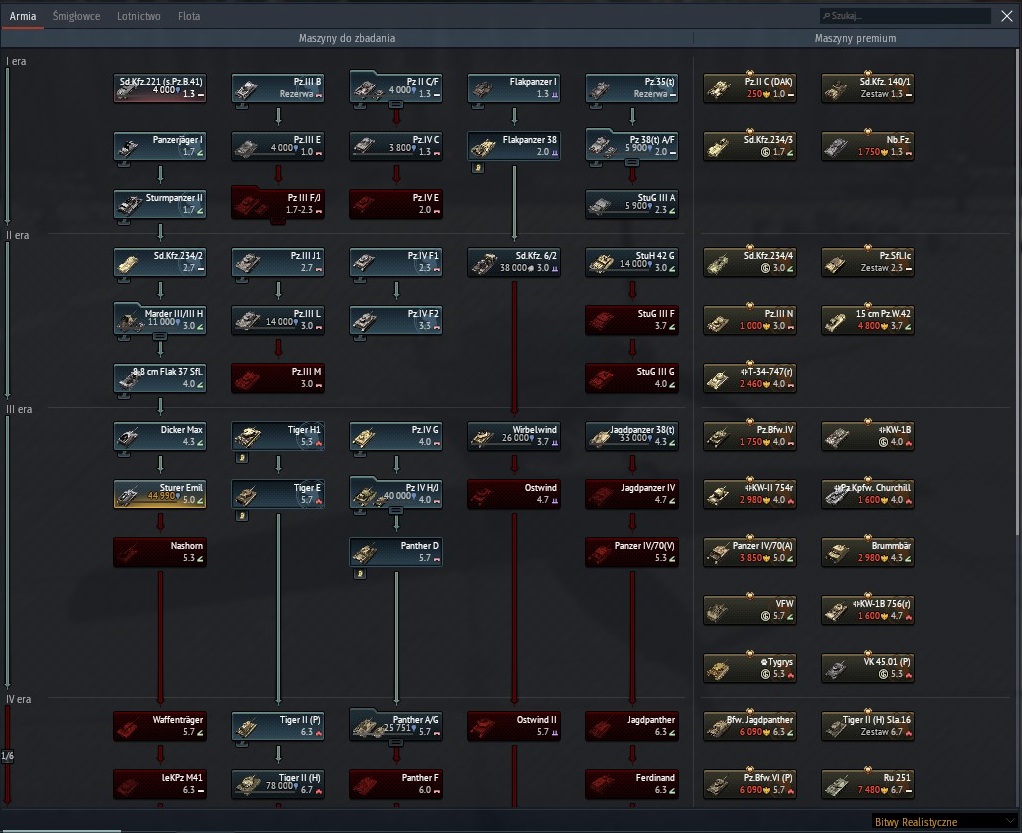The image size is (1022, 833).
Task: Select the Tiger II (H) tank
Action: (278, 784)
